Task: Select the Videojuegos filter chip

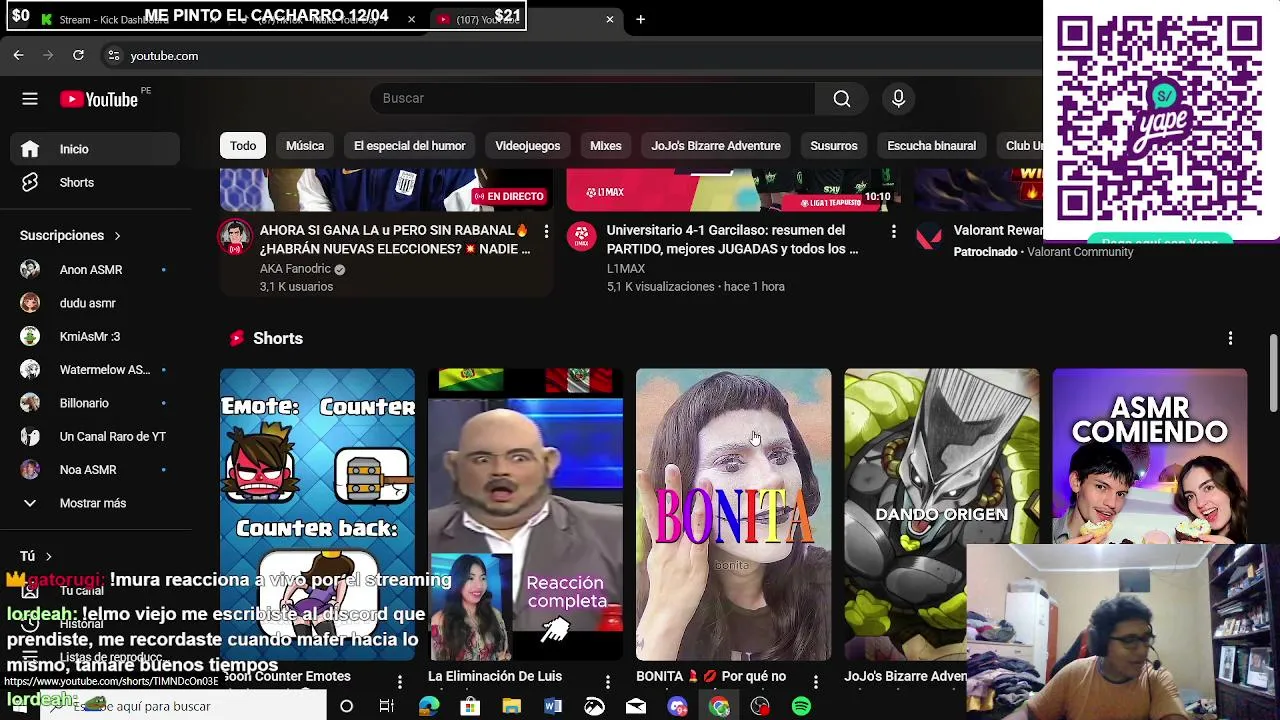Action: click(x=528, y=146)
